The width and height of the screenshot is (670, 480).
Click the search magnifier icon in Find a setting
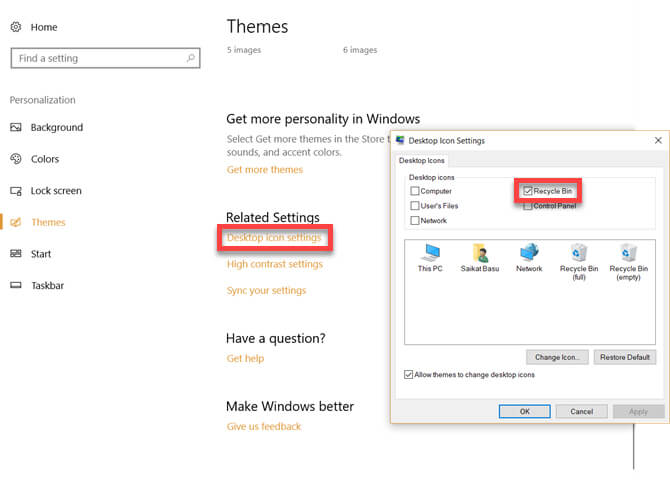[191, 58]
